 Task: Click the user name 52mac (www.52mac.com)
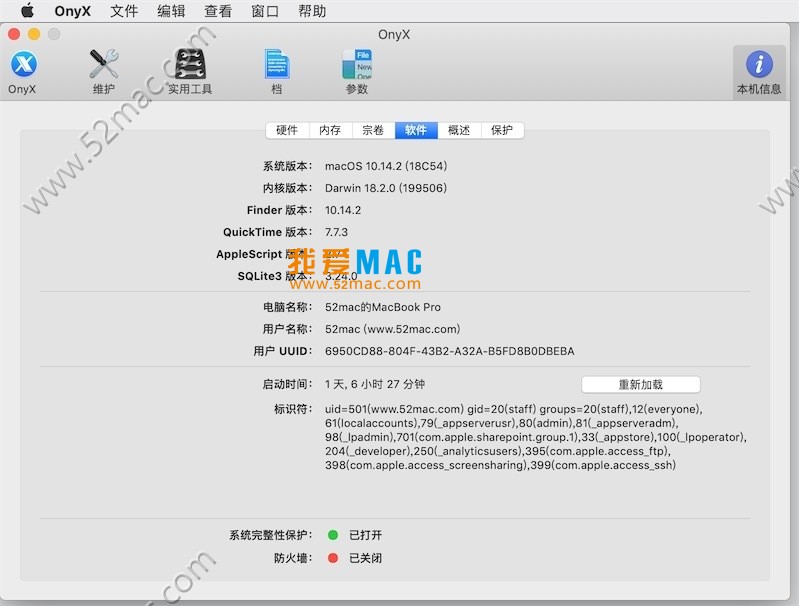tap(392, 329)
